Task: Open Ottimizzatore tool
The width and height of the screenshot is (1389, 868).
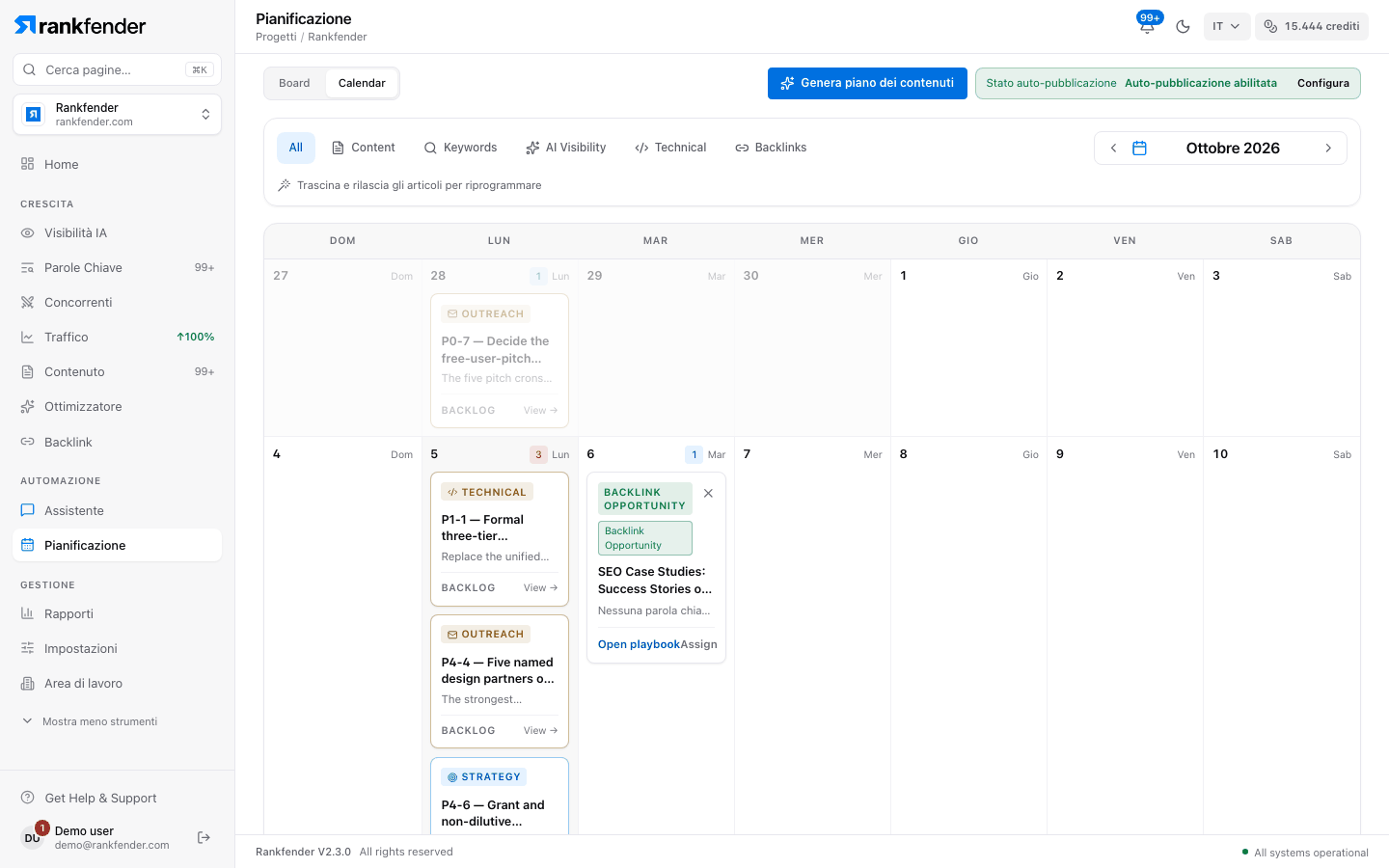Action: 117,406
